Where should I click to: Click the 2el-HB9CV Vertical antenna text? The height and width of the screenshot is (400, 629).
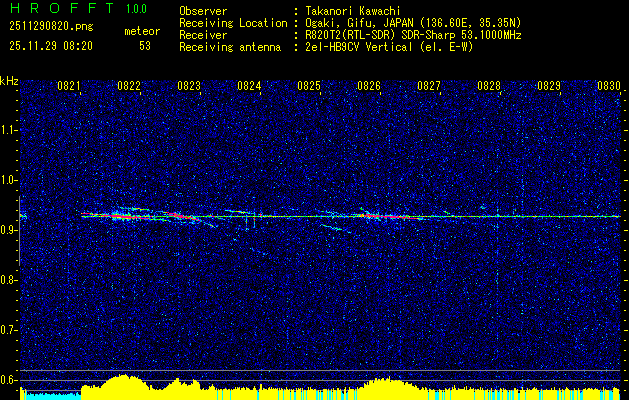(389, 47)
